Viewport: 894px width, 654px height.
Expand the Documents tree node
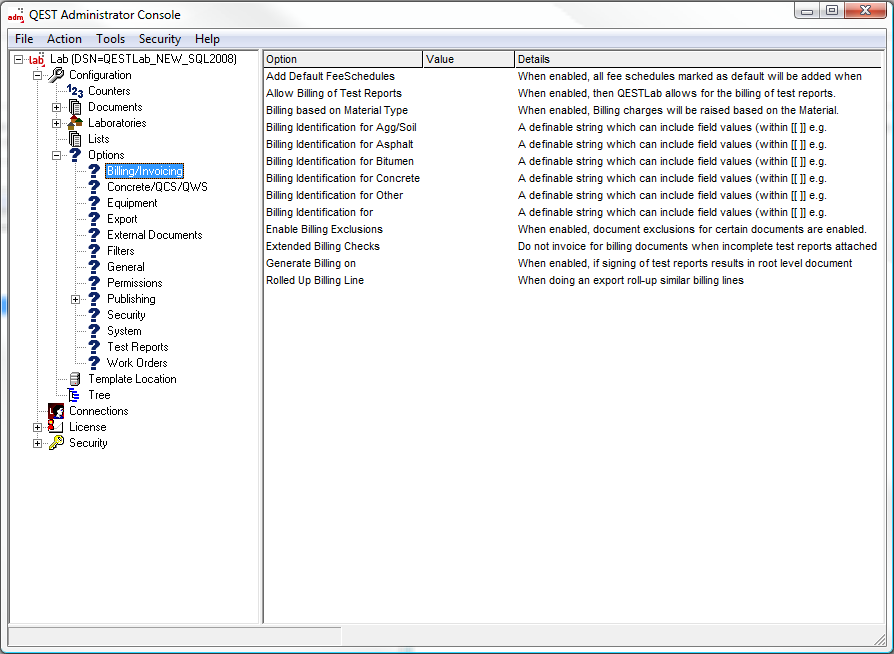pos(57,107)
